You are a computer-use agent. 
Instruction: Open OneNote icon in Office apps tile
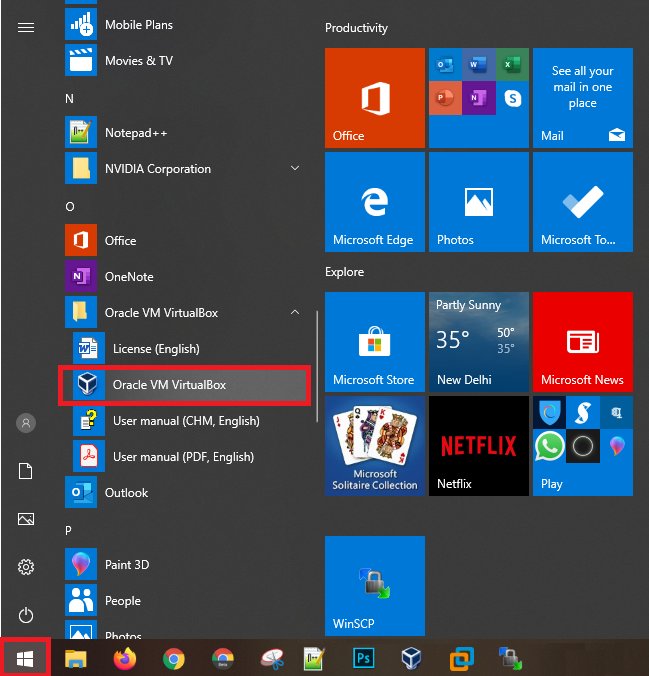coord(478,98)
